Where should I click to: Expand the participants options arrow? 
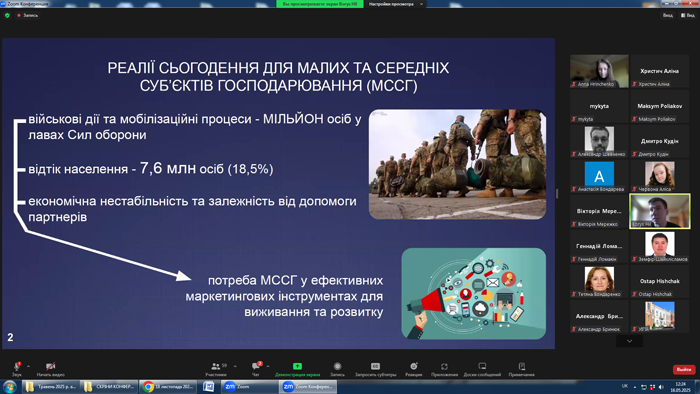tap(235, 366)
